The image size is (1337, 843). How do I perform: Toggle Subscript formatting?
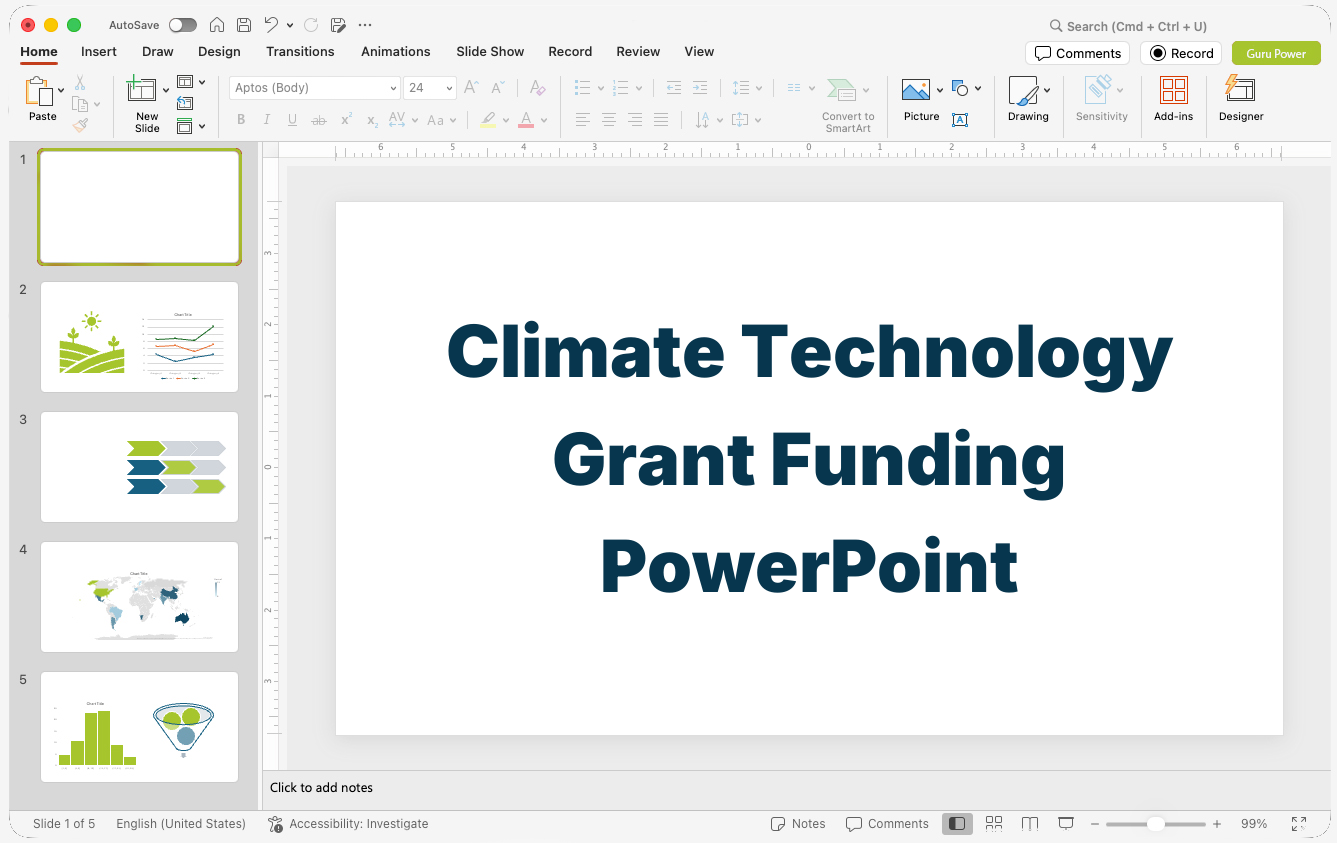372,120
